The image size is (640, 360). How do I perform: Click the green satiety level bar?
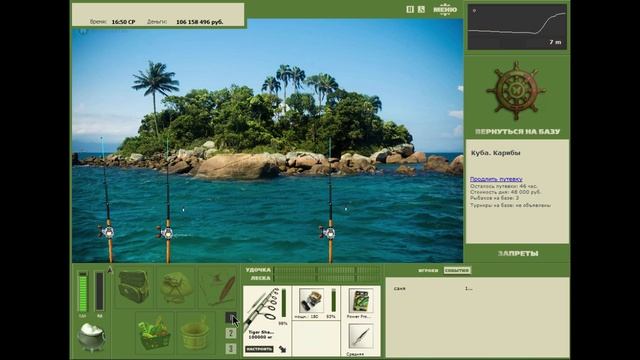[x=83, y=291]
